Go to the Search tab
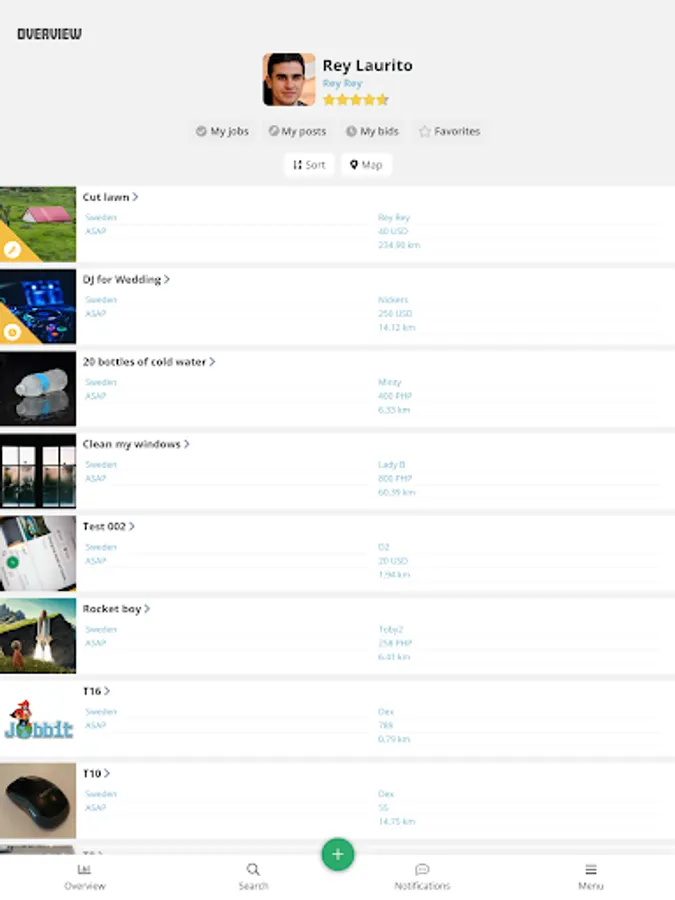The image size is (675, 900). pos(253,876)
